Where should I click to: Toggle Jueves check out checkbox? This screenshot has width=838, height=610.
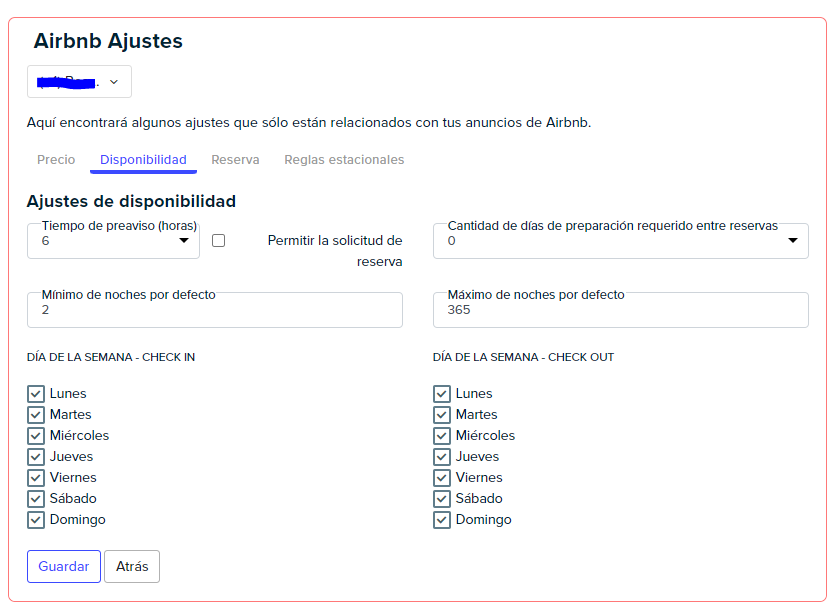point(442,457)
